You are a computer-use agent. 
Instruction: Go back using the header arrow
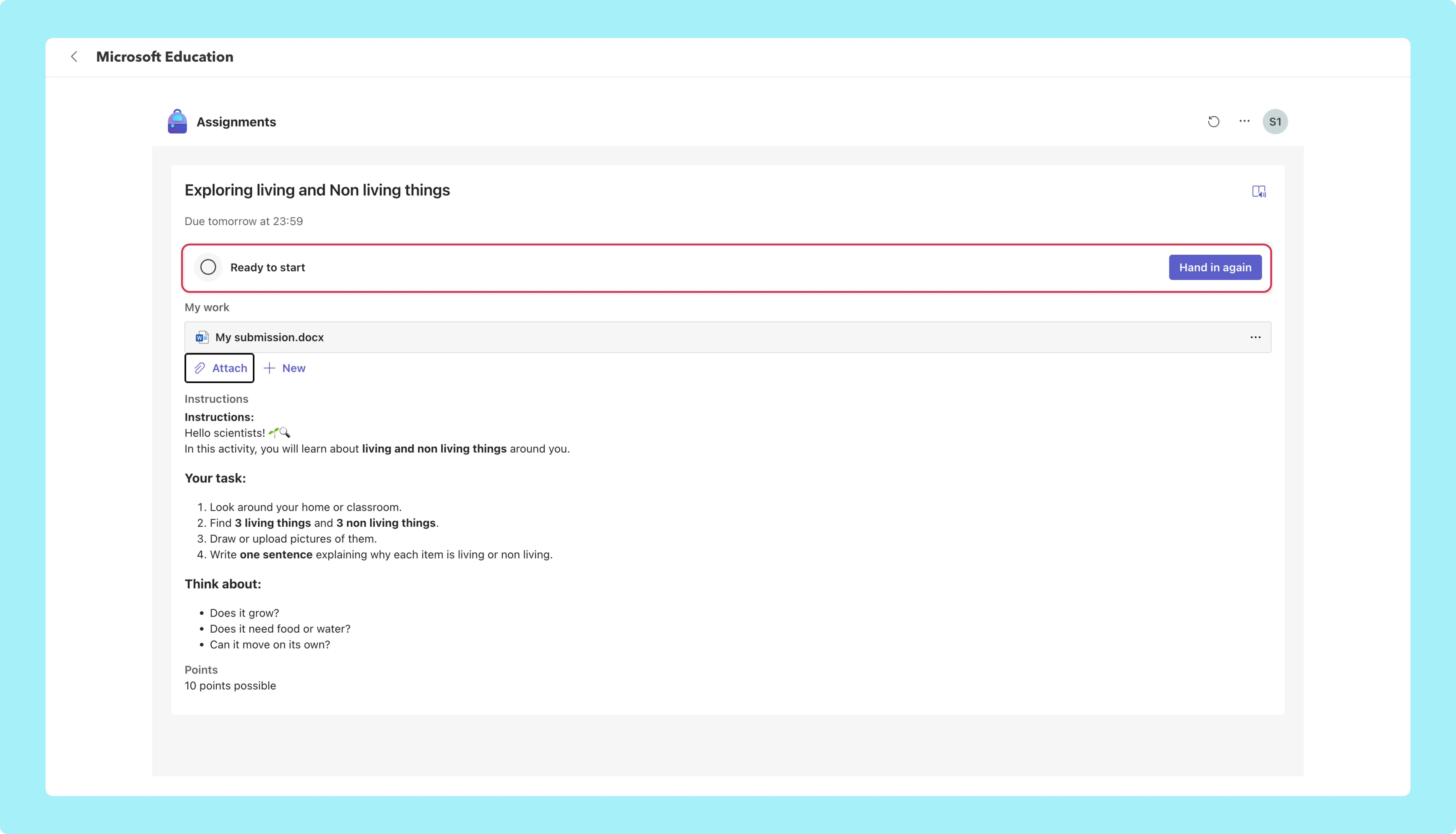(x=74, y=57)
